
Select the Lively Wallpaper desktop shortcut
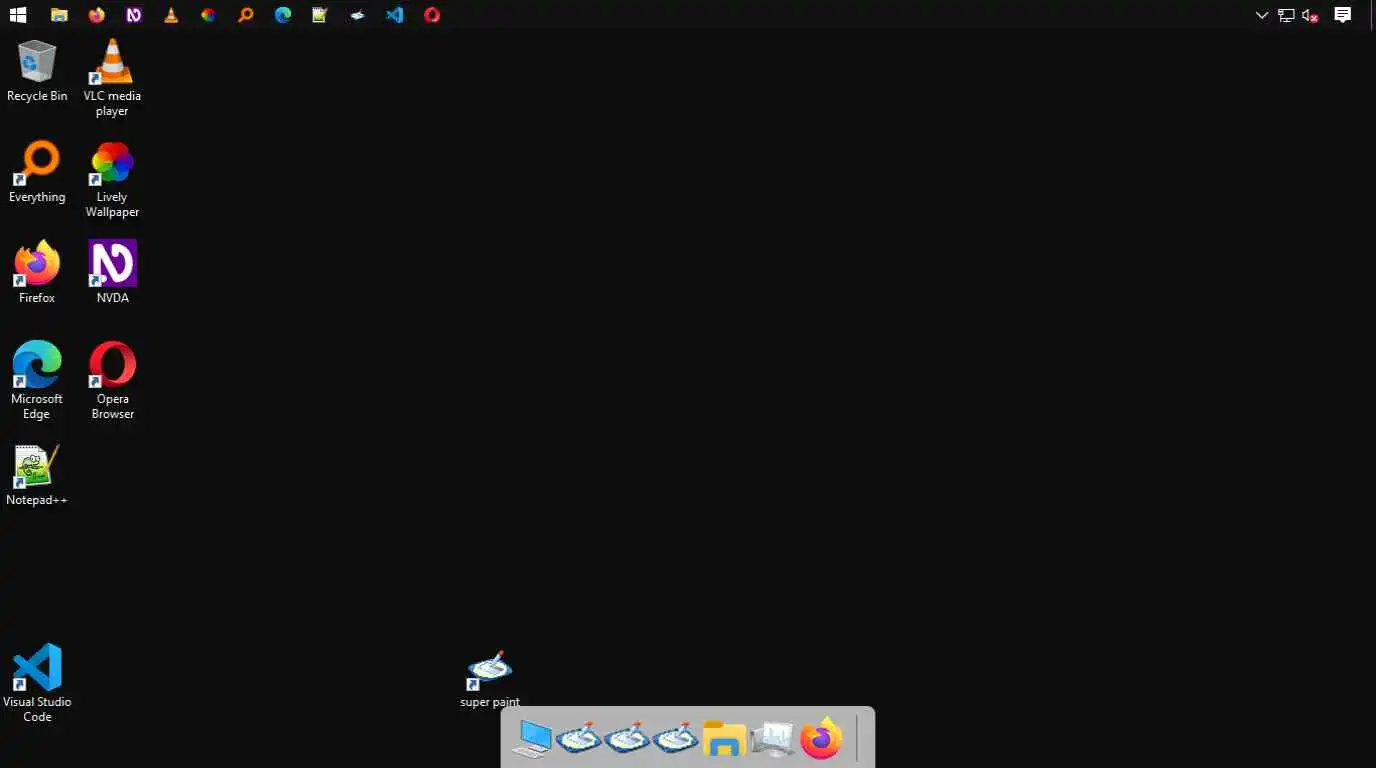112,180
